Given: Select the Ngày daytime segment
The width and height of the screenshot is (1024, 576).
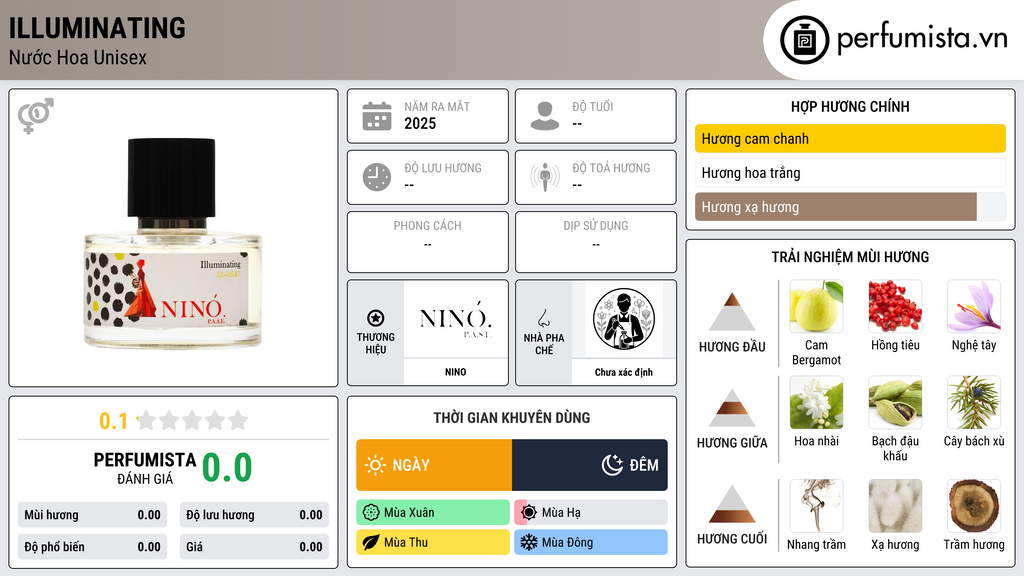Looking at the screenshot, I should pos(434,465).
